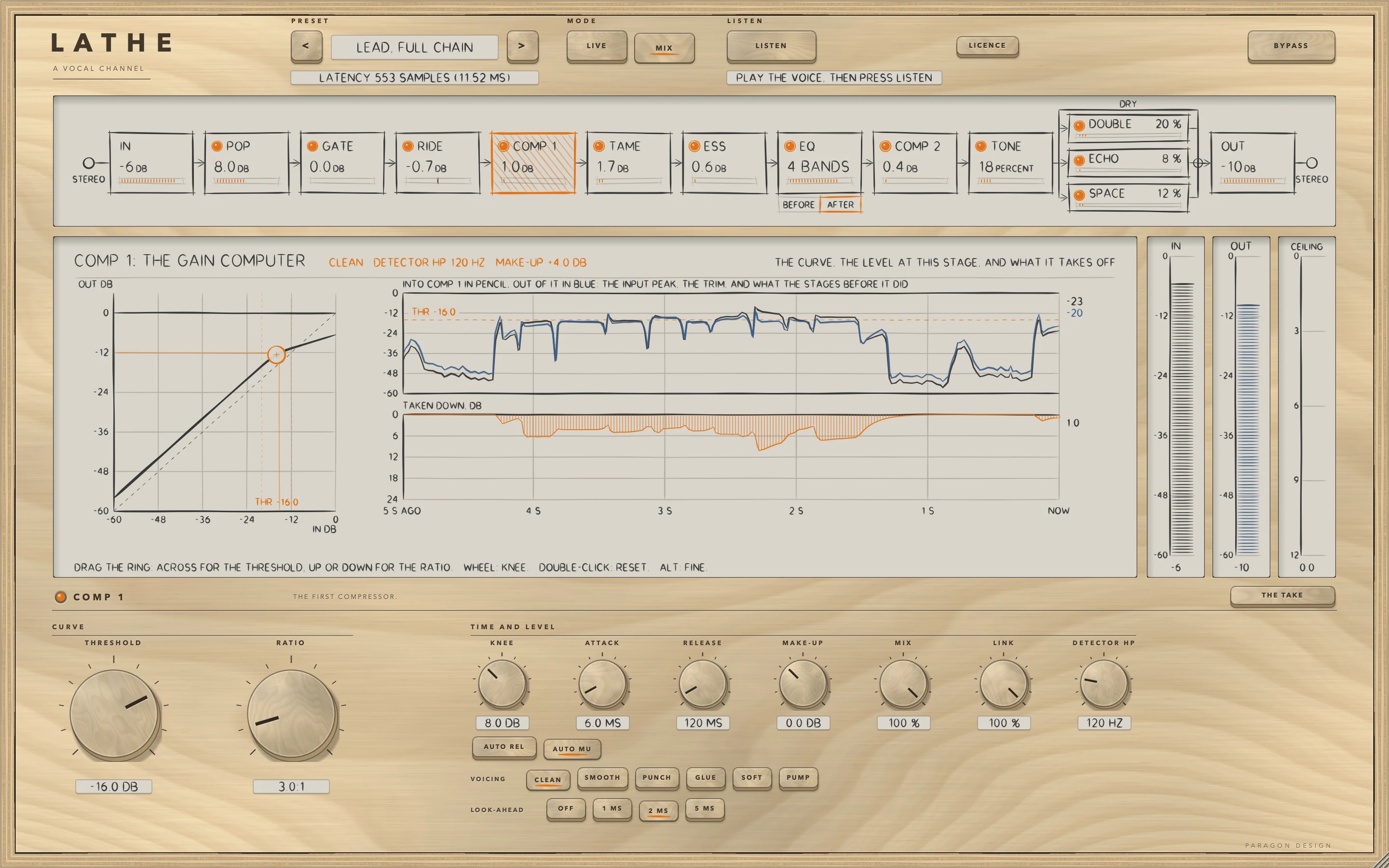Set EQ position to AFTER

pos(840,205)
